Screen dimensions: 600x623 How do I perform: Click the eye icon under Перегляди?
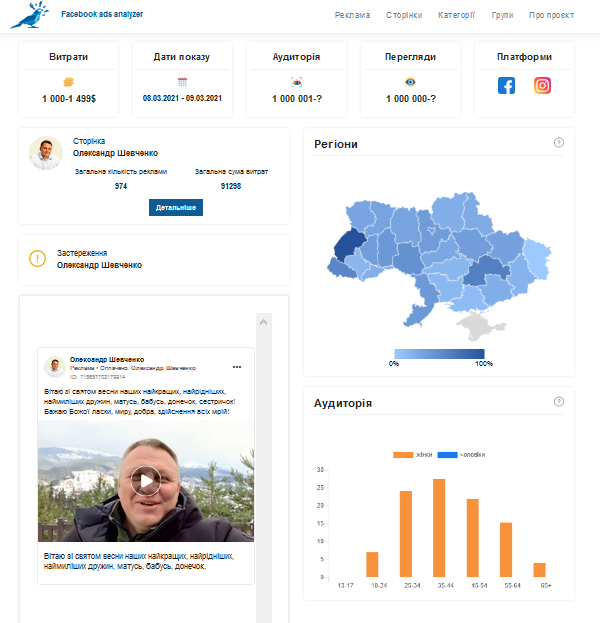[x=410, y=82]
